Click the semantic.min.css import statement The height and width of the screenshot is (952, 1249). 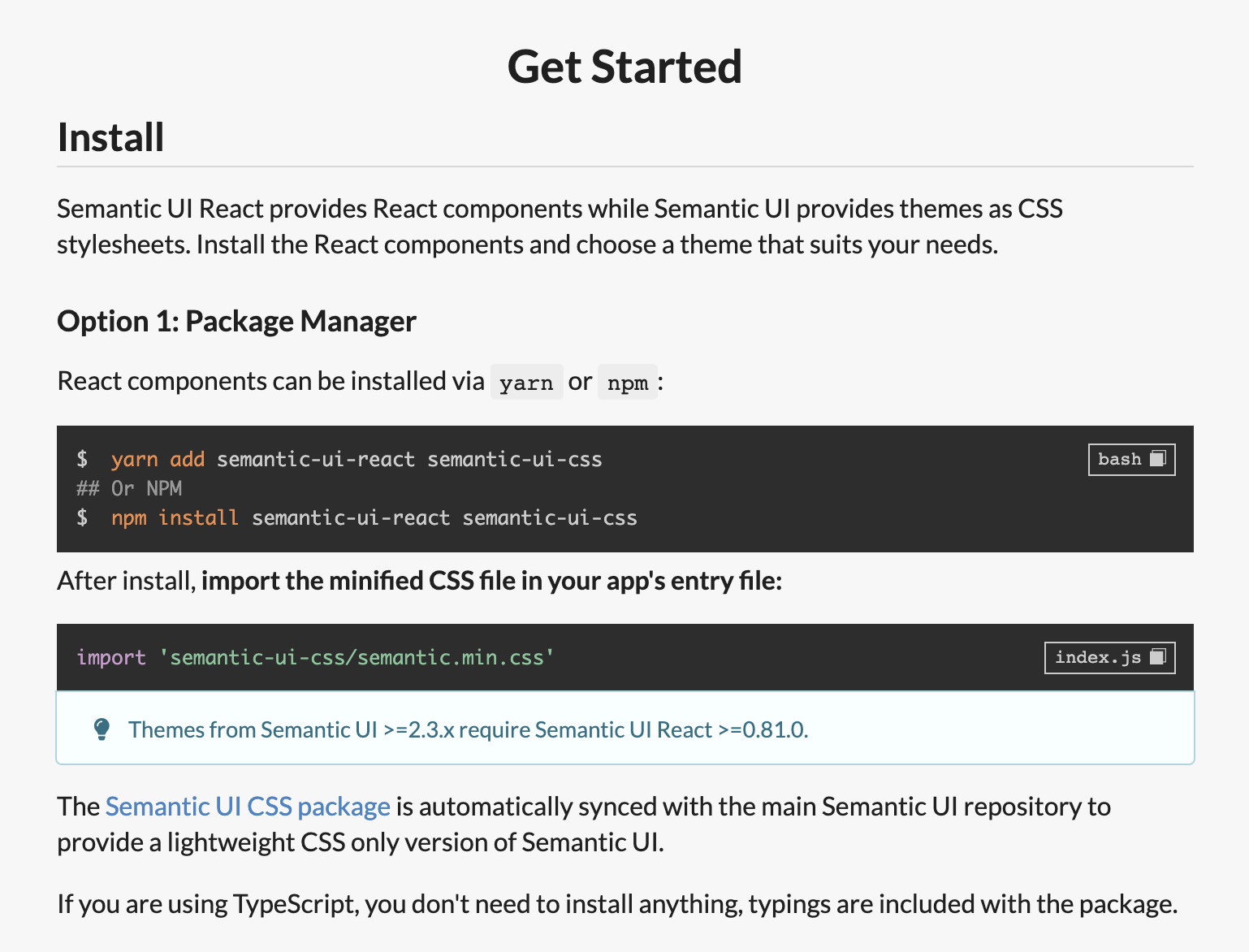tap(316, 658)
